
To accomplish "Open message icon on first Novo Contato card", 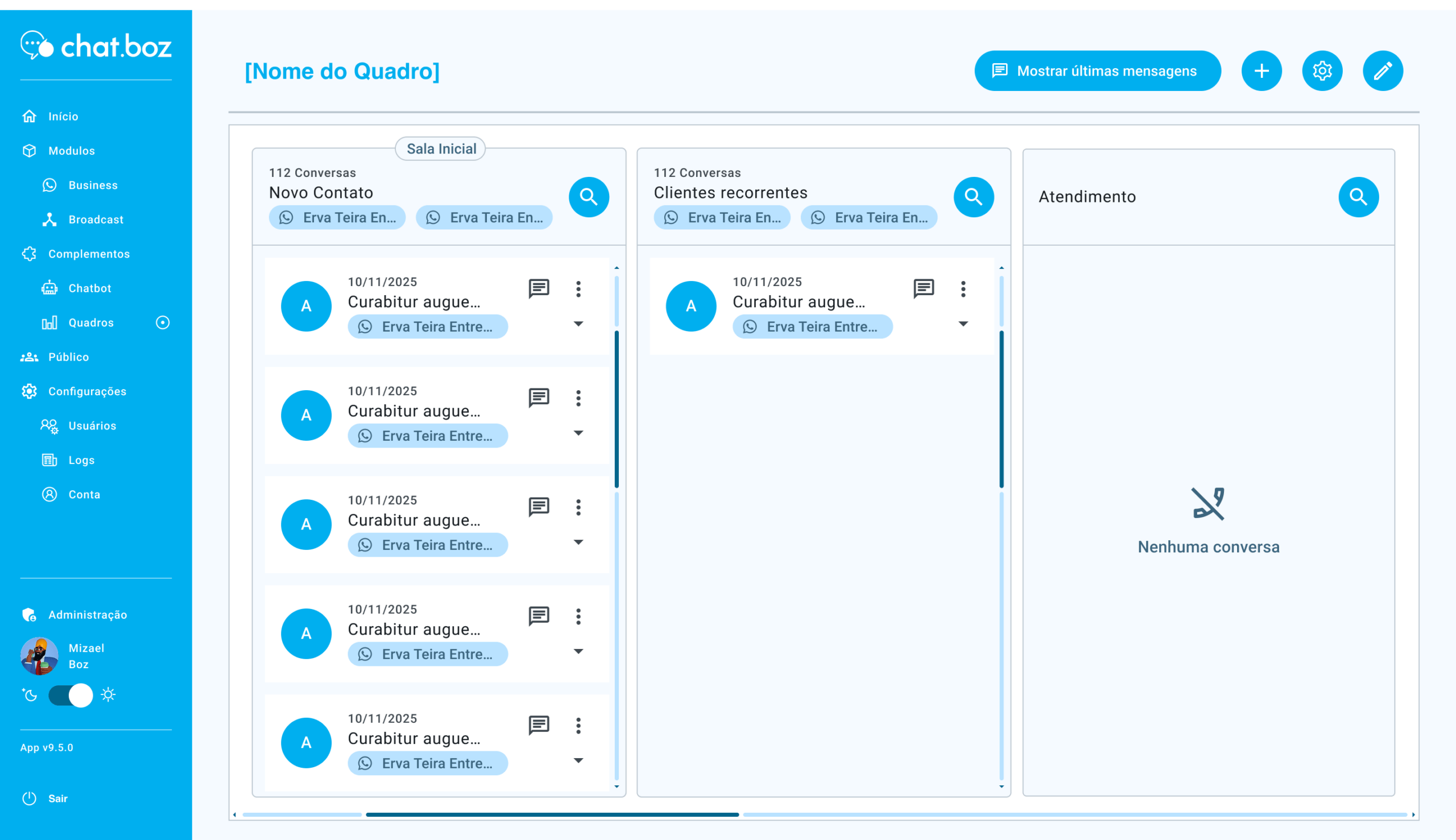I will point(538,288).
